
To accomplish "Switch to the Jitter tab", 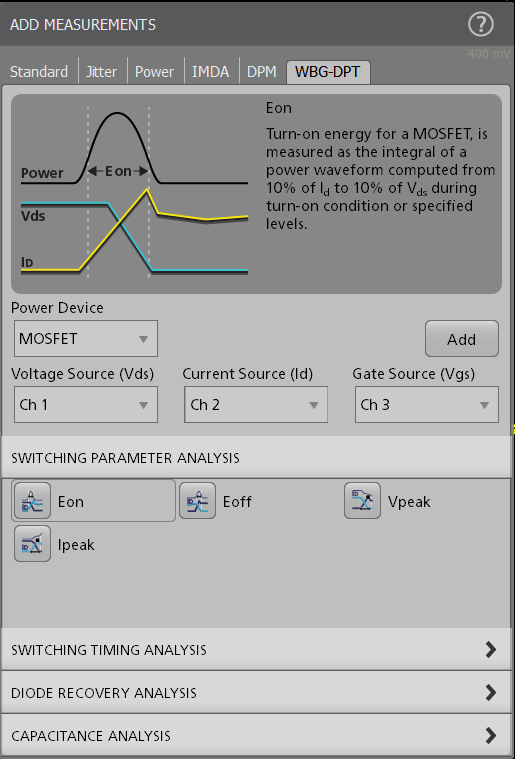I will [x=102, y=72].
